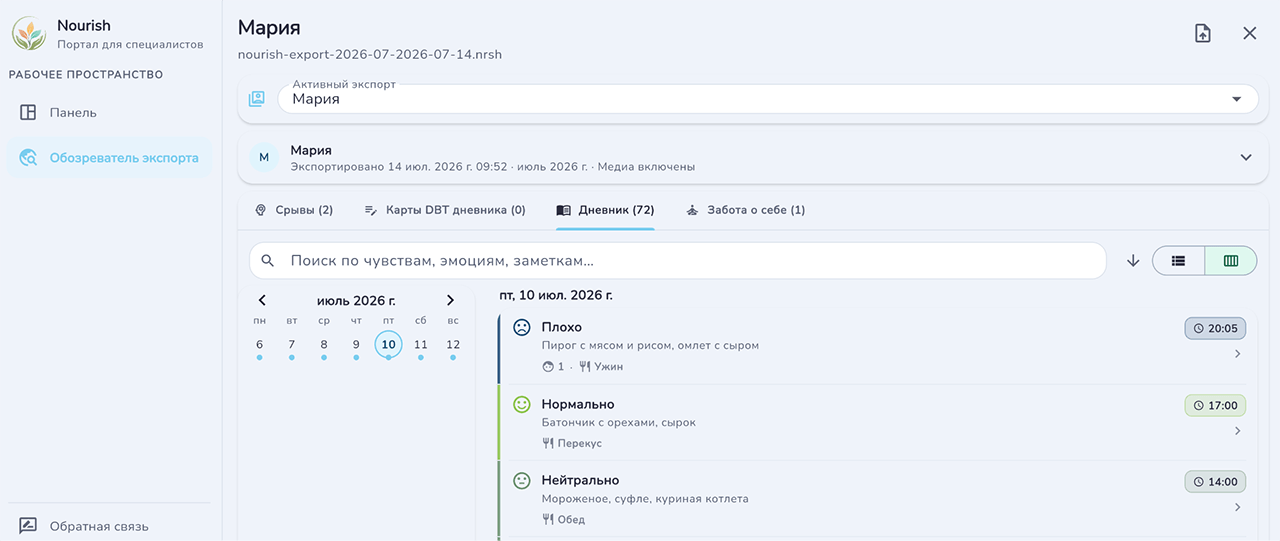Screen dimensions: 1280x541
Task: Click the diary search input field
Action: tap(678, 261)
